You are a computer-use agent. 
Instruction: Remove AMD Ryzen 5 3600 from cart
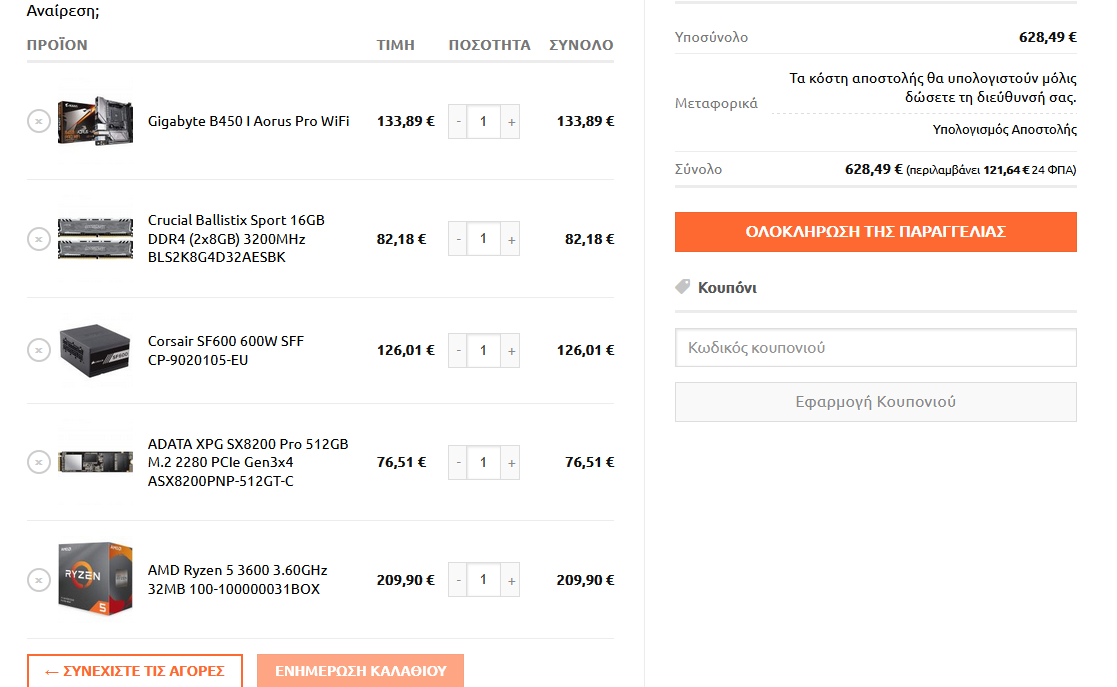point(38,580)
